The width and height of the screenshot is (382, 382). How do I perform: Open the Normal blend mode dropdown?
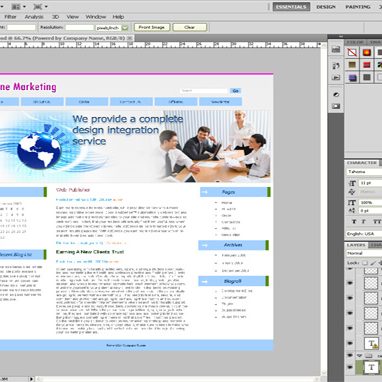point(364,253)
